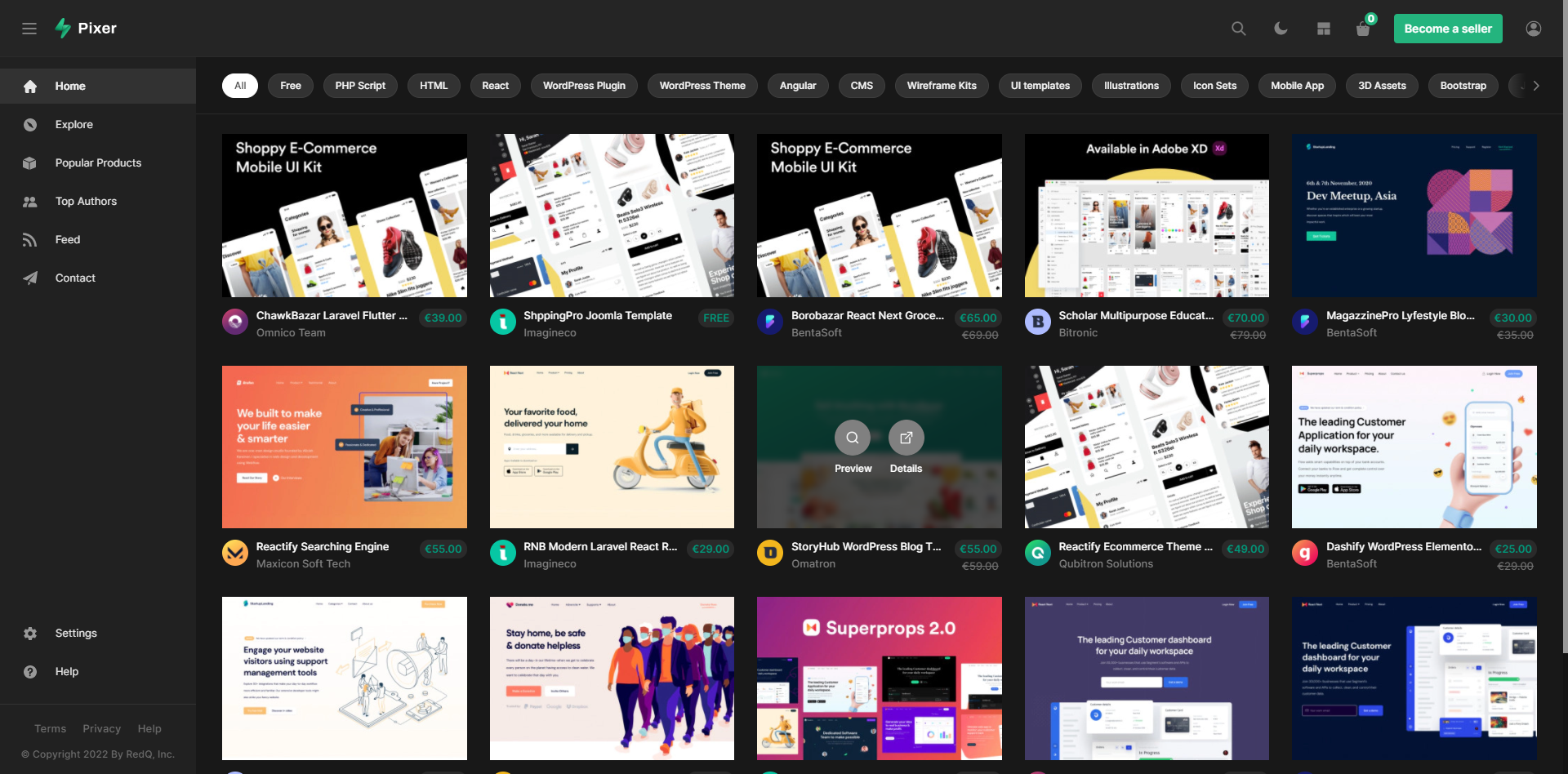Image resolution: width=1568 pixels, height=774 pixels.
Task: Click the FREE price badge
Action: coord(716,318)
